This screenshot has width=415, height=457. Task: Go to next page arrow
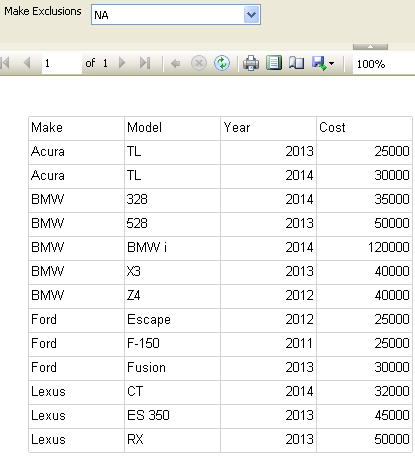point(122,63)
